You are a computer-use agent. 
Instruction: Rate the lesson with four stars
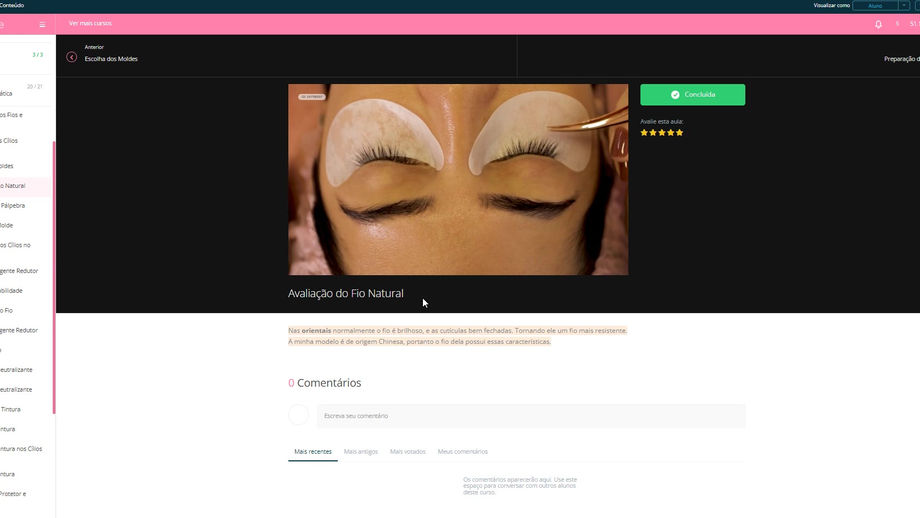point(671,133)
